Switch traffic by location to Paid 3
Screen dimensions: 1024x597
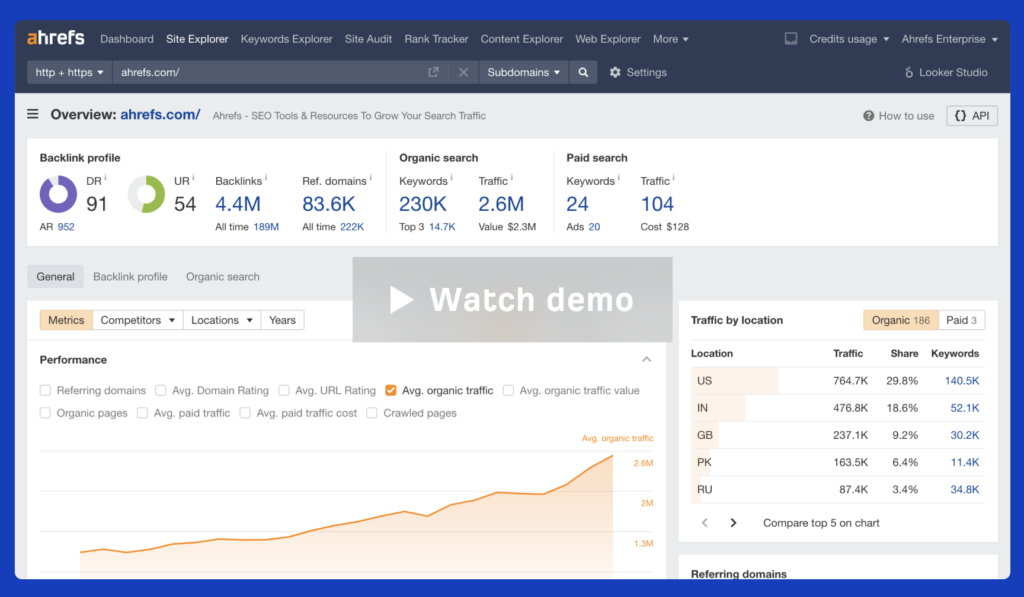(x=961, y=320)
